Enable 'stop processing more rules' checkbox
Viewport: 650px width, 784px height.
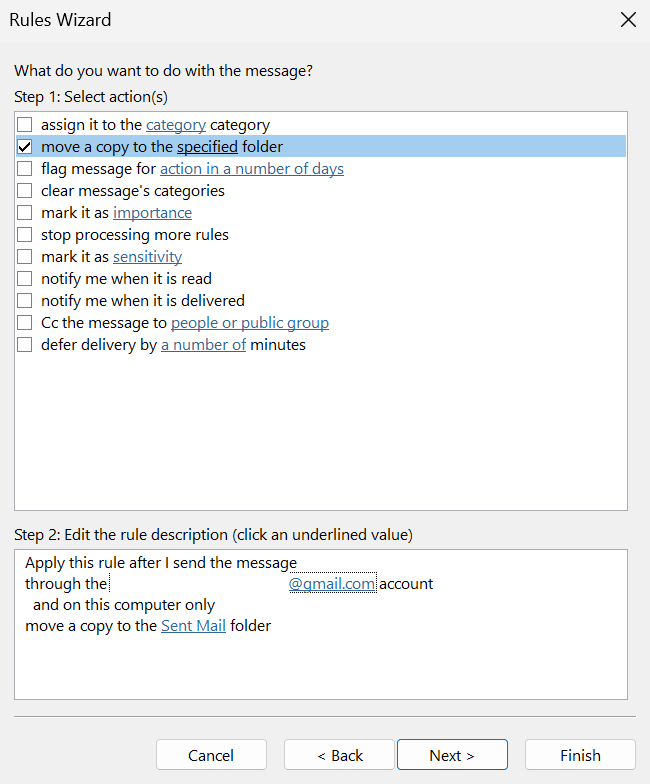click(24, 234)
